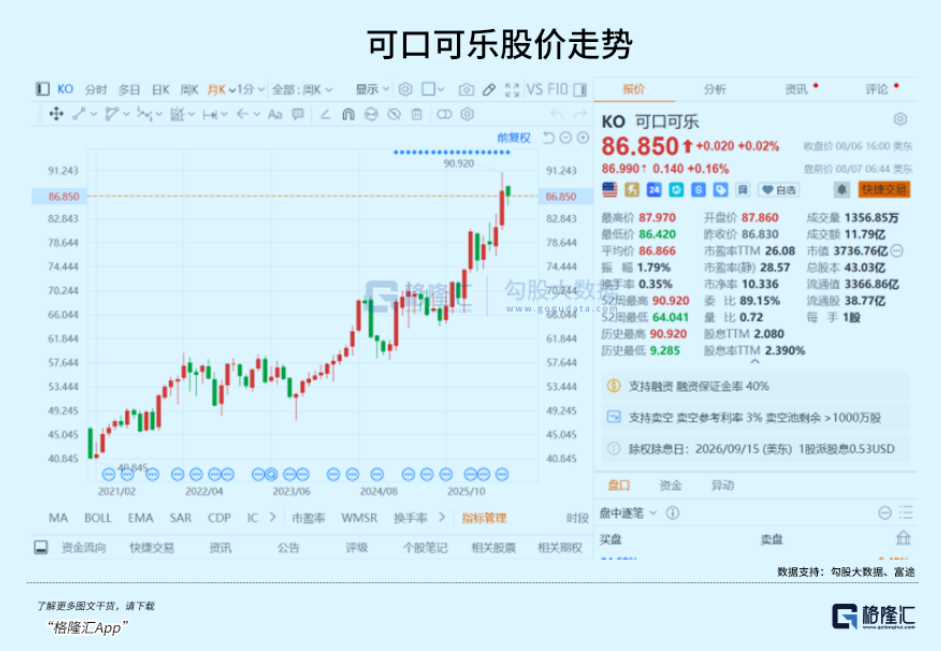The width and height of the screenshot is (941, 651).
Task: Switch to 日K chart view
Action: (x=160, y=89)
